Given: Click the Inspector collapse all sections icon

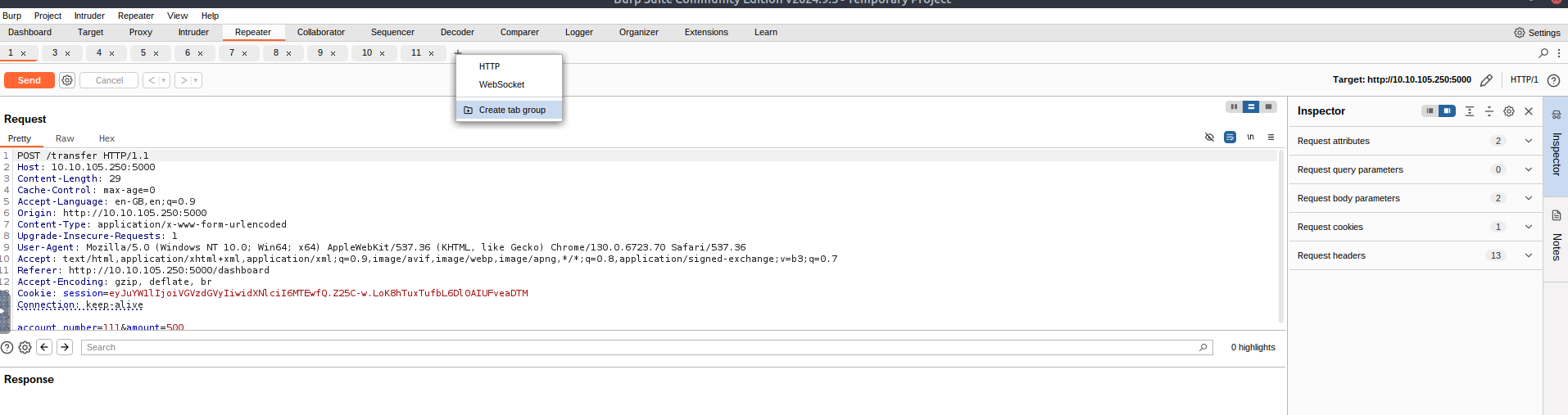Looking at the screenshot, I should coord(1489,111).
